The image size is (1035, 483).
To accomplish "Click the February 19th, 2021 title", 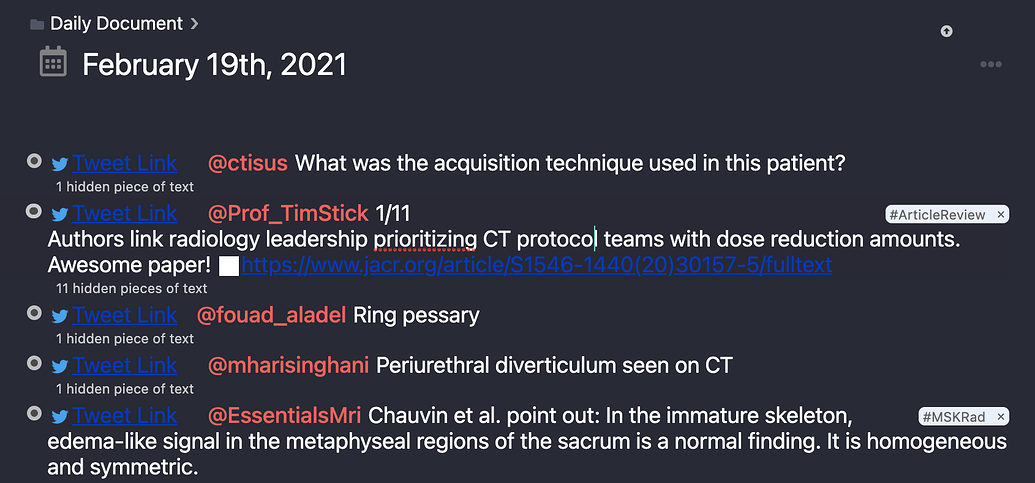I will point(214,65).
